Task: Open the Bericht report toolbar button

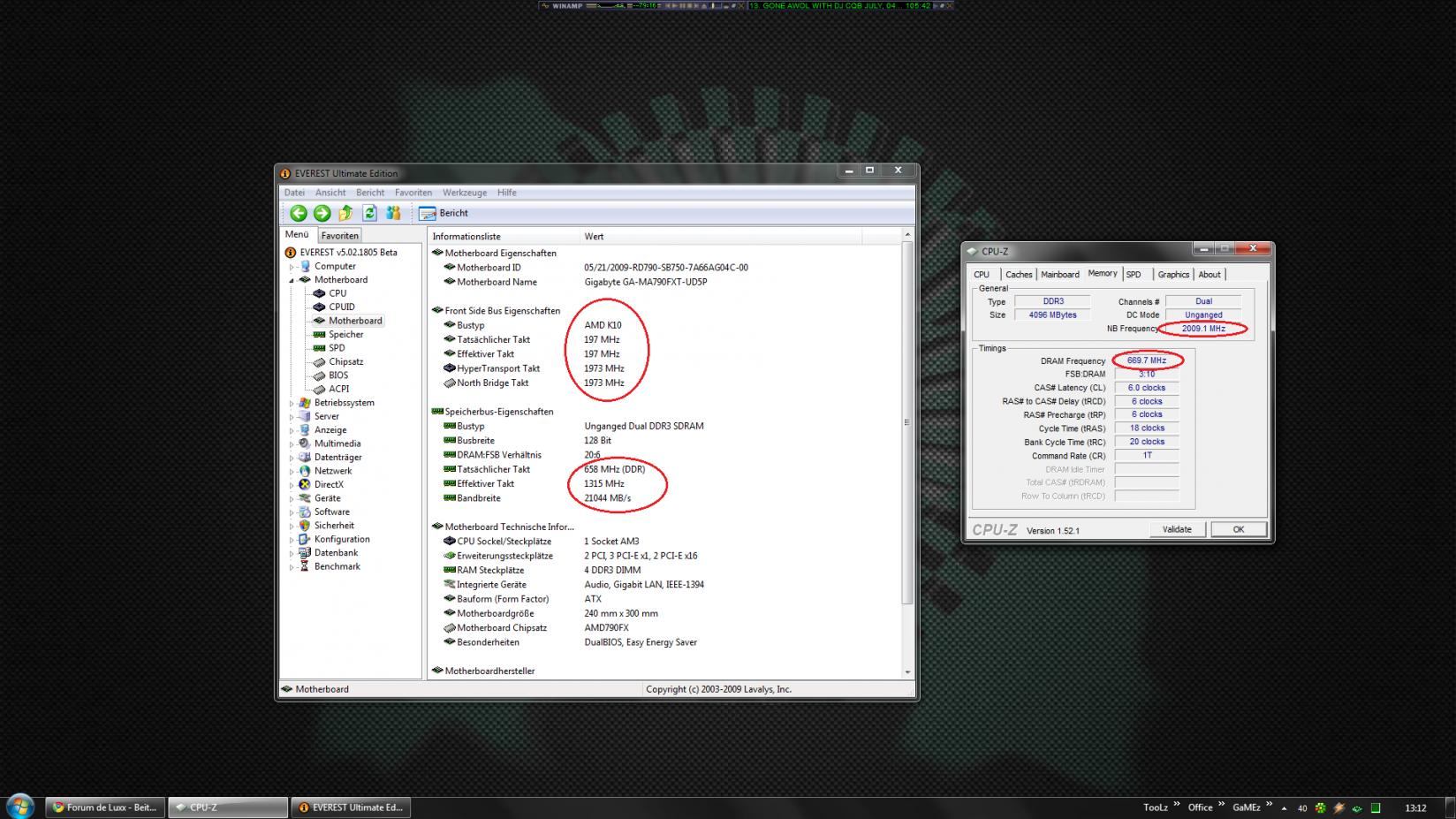Action: (444, 213)
